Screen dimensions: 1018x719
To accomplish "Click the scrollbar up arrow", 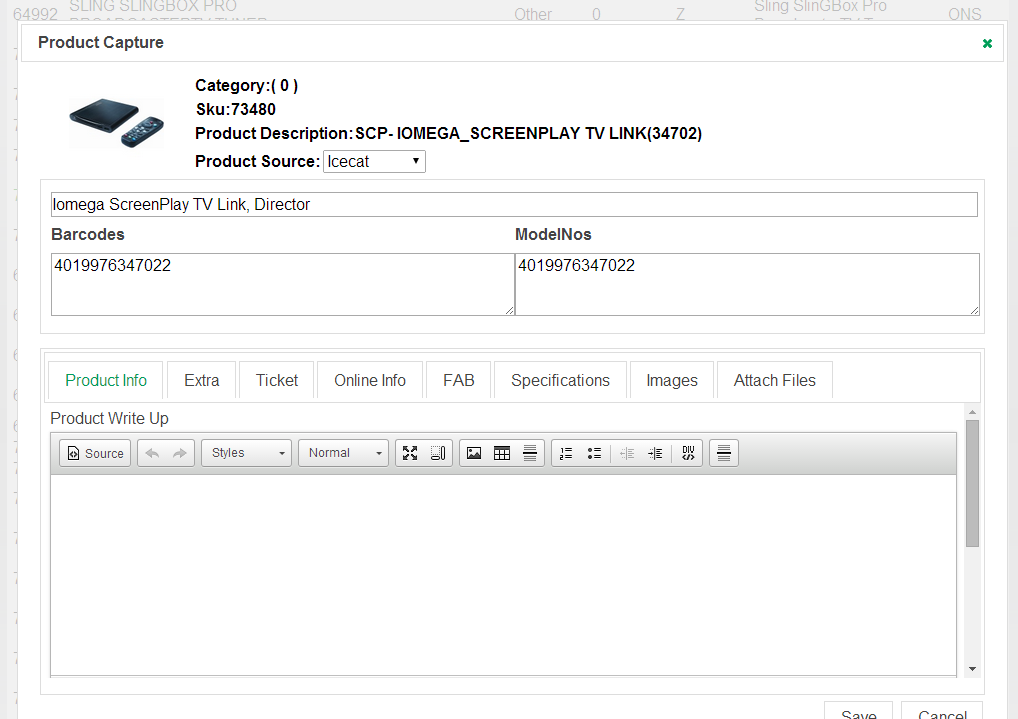I will [x=972, y=412].
